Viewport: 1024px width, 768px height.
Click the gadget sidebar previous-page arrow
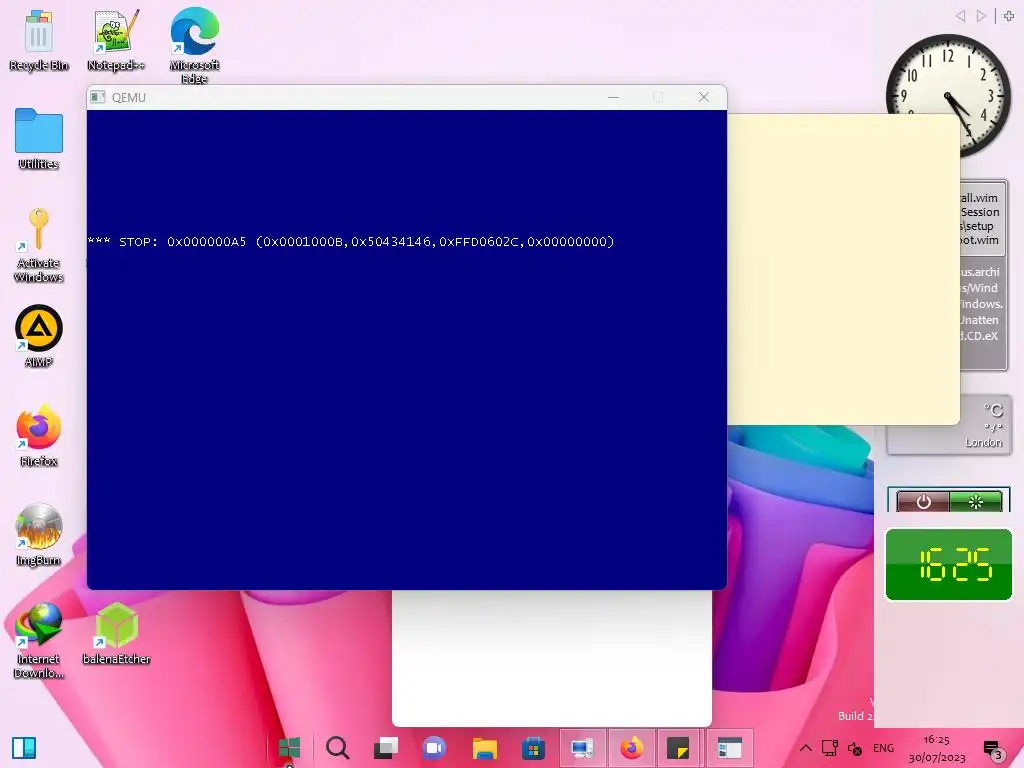pyautogui.click(x=961, y=16)
